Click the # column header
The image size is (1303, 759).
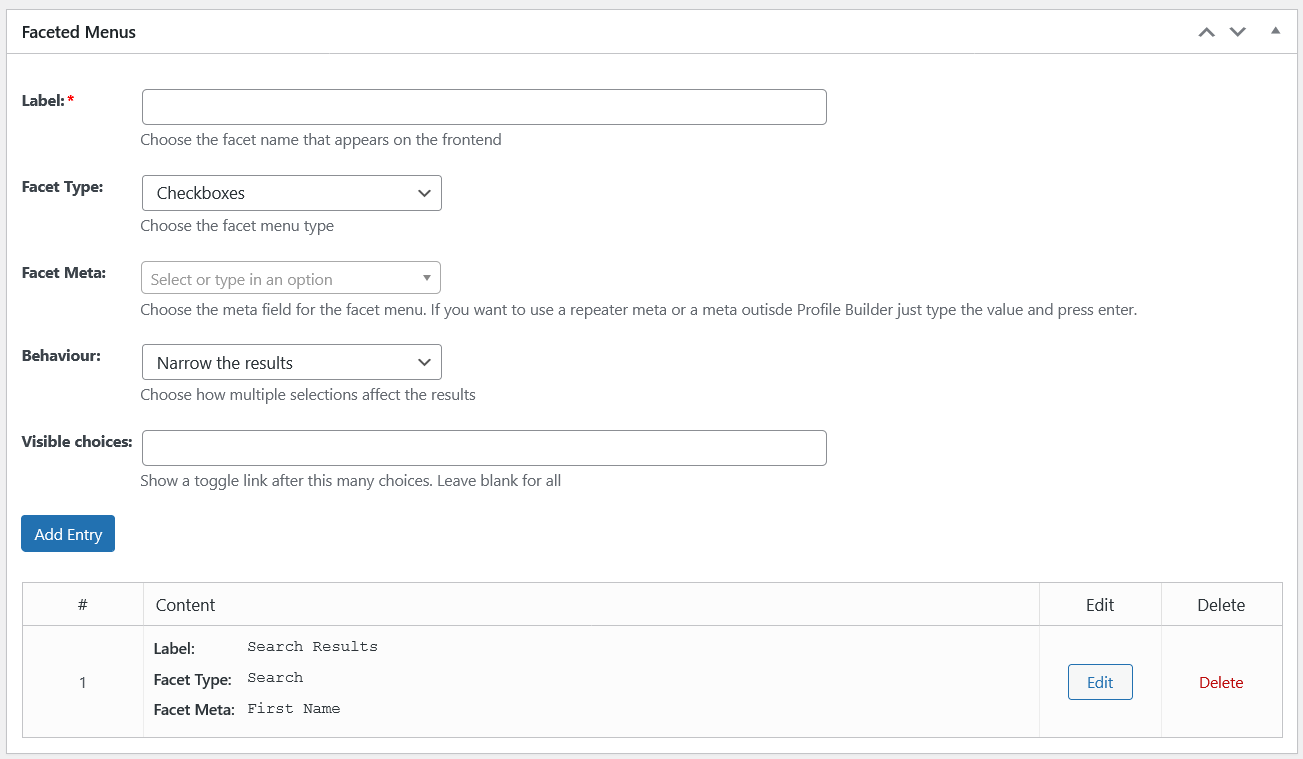pos(83,605)
